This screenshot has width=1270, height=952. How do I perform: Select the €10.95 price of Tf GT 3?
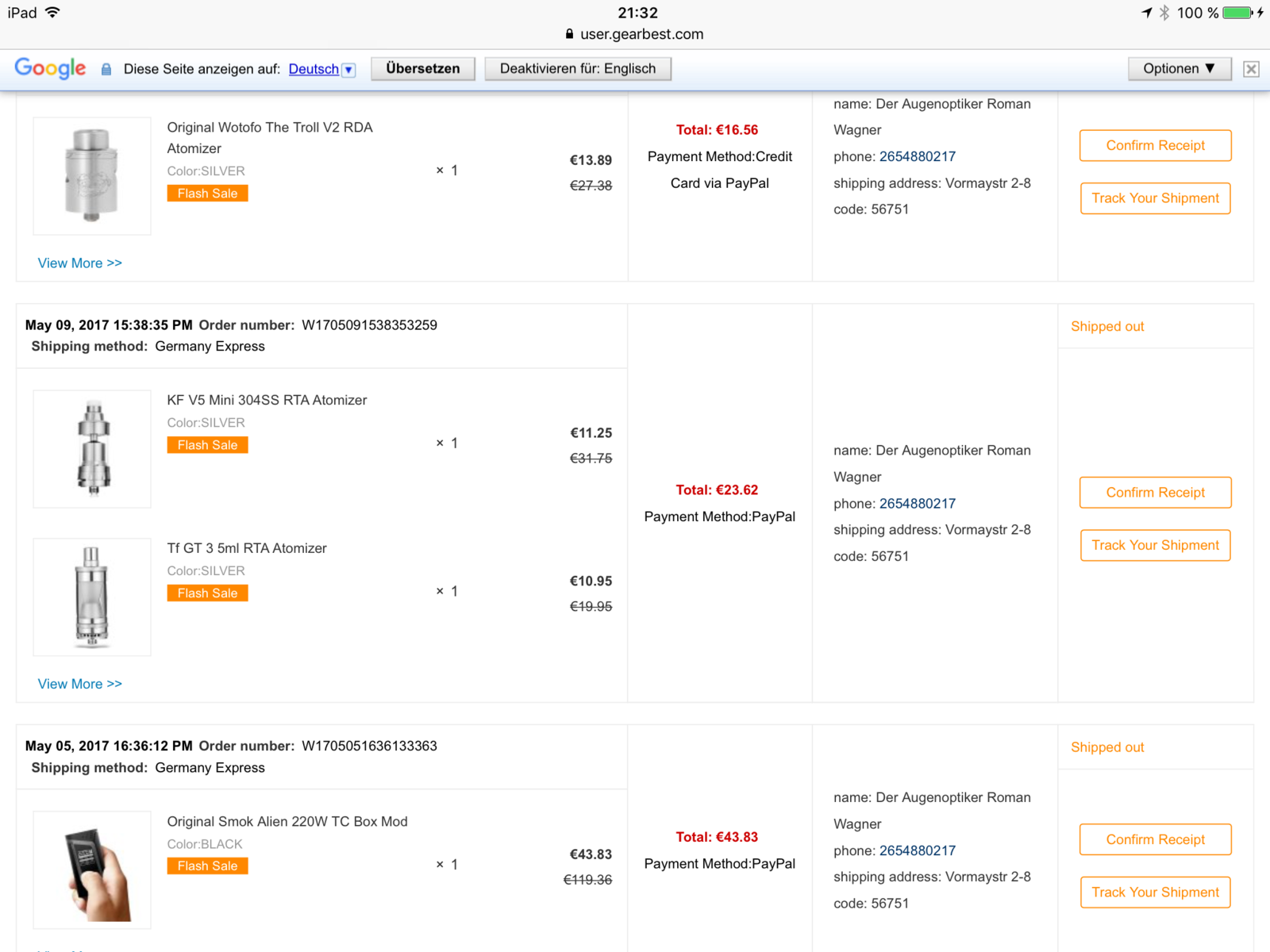click(591, 582)
